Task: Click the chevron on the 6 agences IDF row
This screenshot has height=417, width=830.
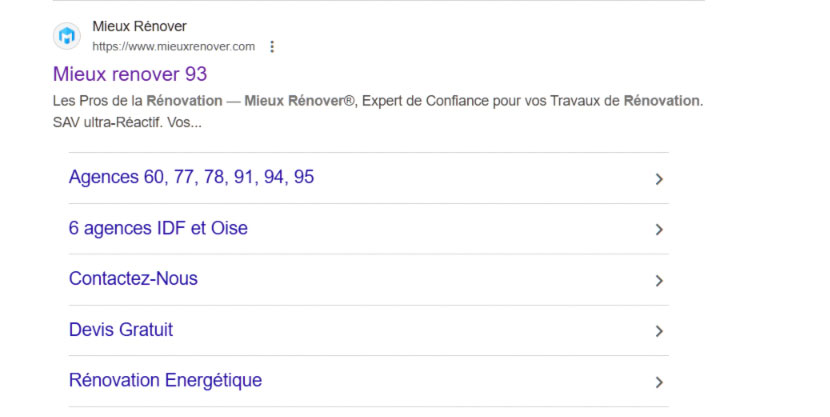Action: pos(659,230)
